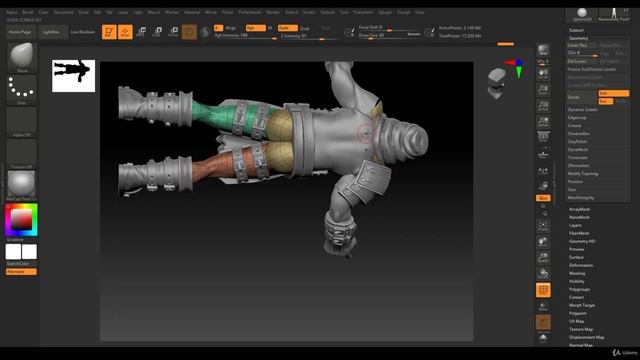Open the Dots stroke type selector
This screenshot has height=360, width=640.
[22, 89]
